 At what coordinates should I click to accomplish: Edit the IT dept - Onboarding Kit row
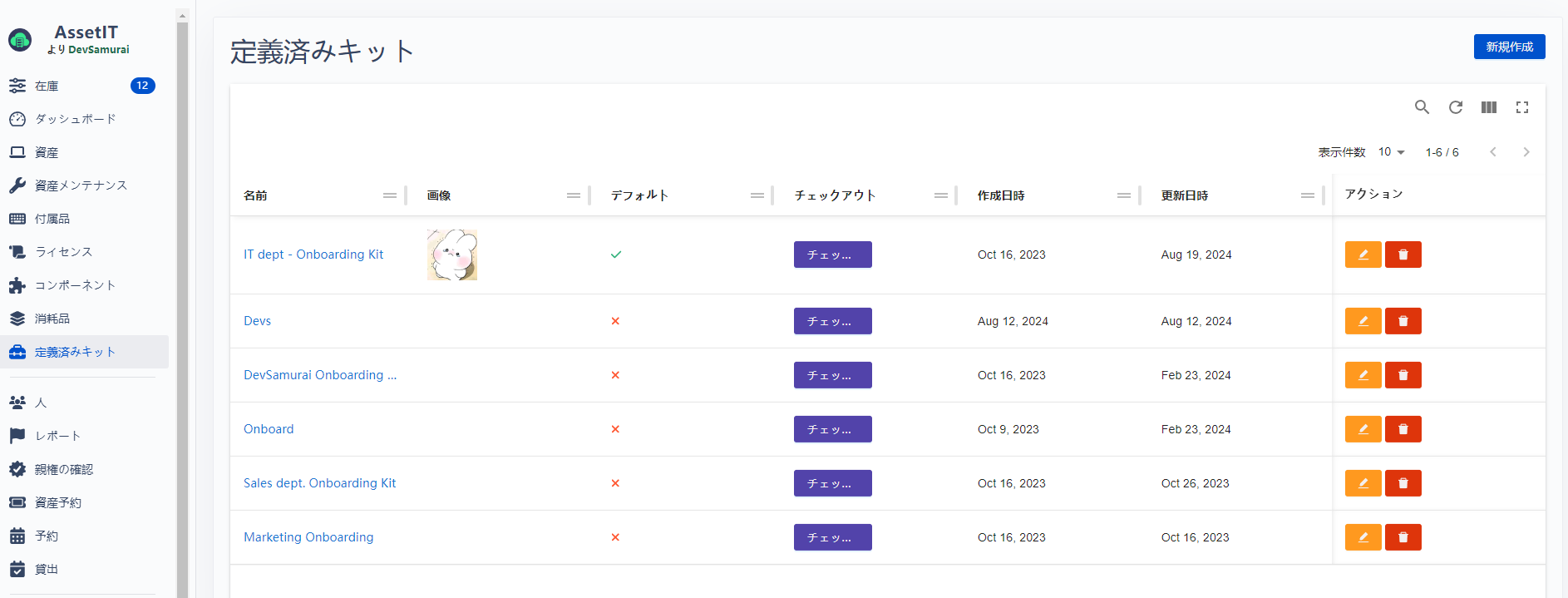[x=1363, y=255]
